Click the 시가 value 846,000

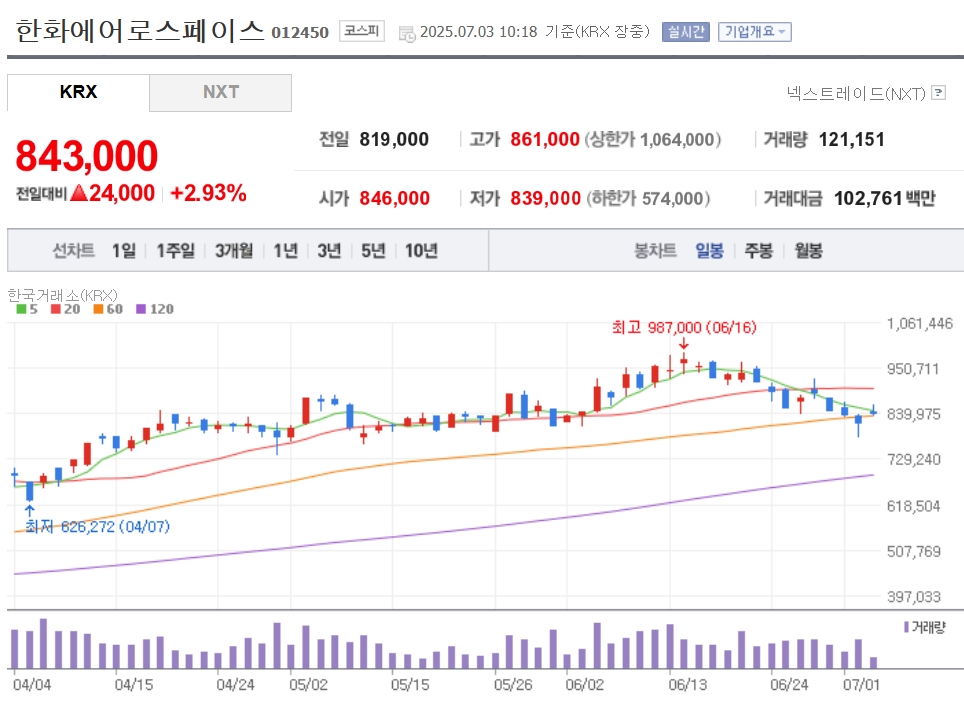pos(395,199)
